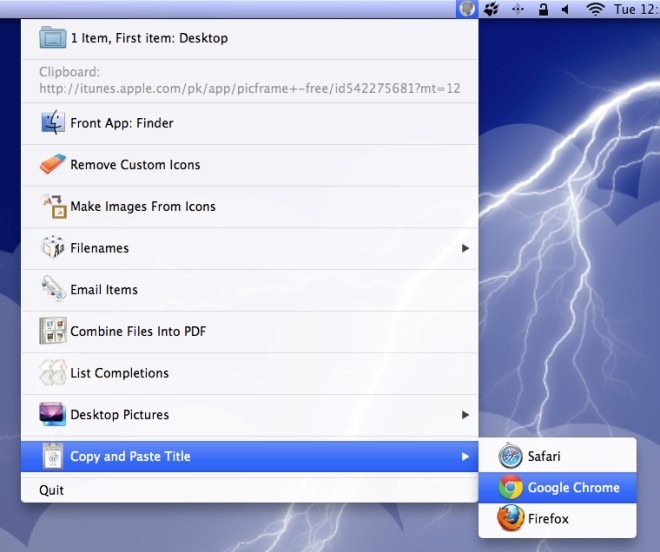Click the padlock icon in the menu bar

(543, 9)
